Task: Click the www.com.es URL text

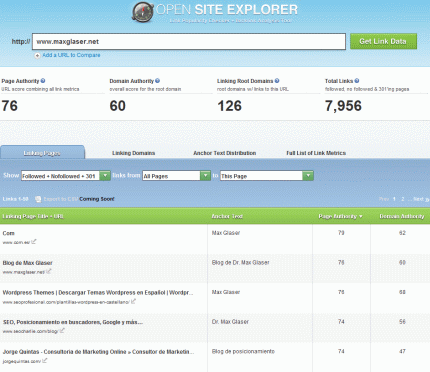Action: [x=16, y=242]
